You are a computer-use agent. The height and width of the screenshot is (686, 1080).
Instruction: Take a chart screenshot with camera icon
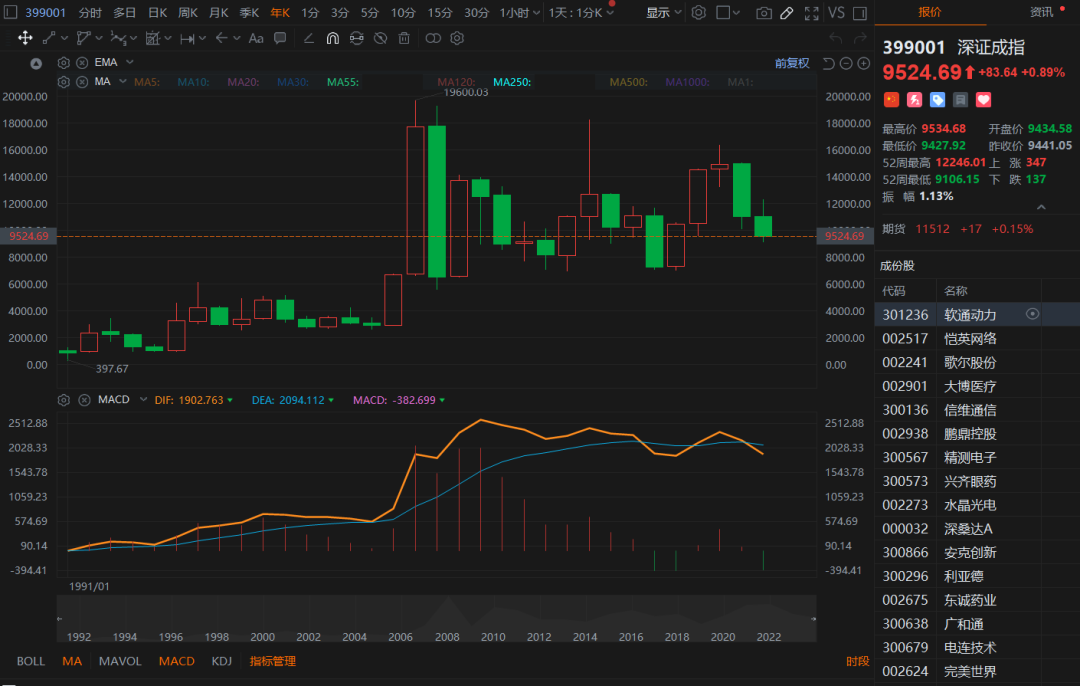tap(763, 13)
